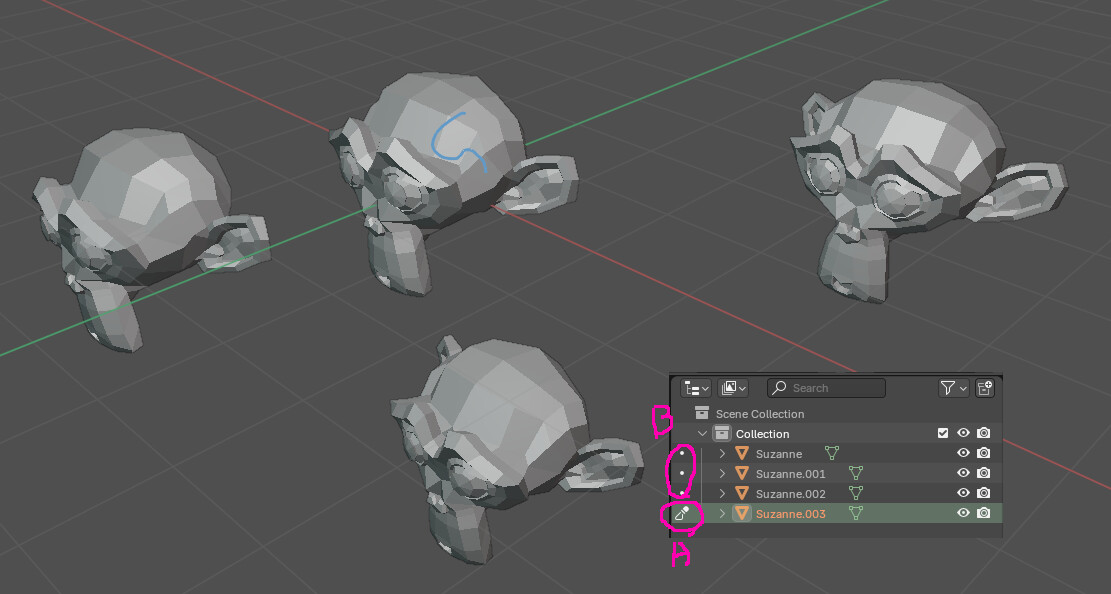The width and height of the screenshot is (1111, 594).
Task: Uncheck the Collection view layer checkbox
Action: coord(942,433)
